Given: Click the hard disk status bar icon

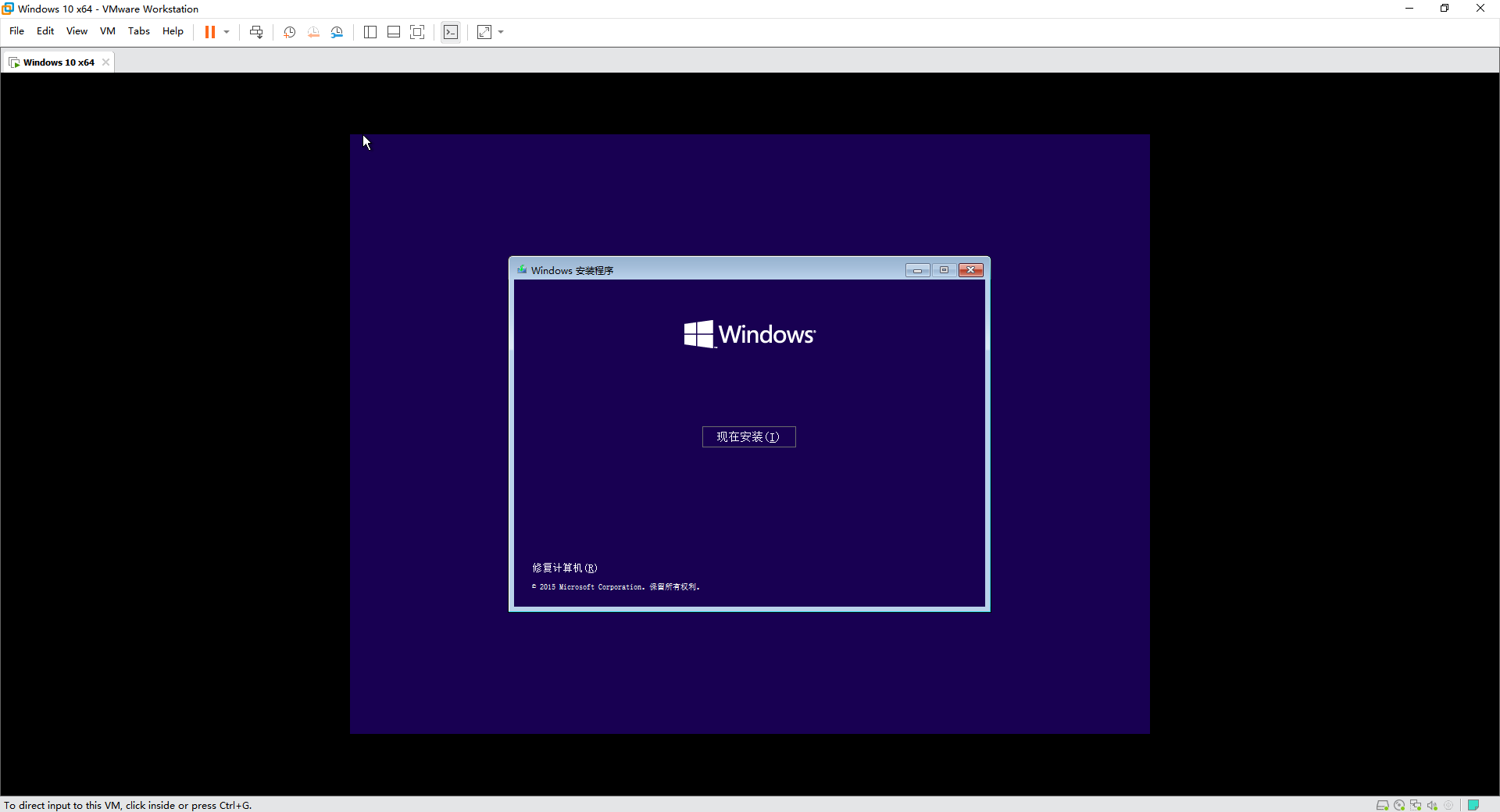Looking at the screenshot, I should point(1382,805).
